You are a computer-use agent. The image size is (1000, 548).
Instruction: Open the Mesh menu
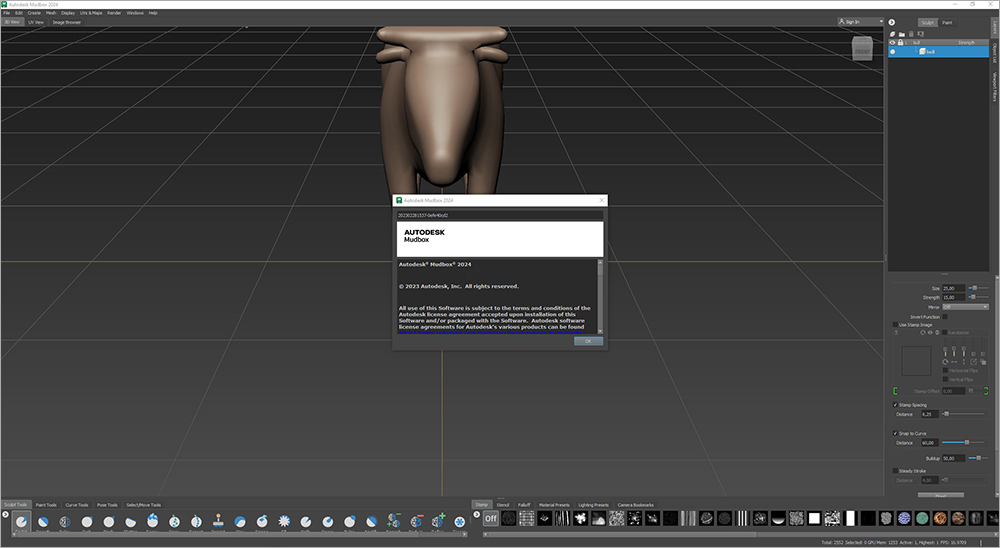49,13
